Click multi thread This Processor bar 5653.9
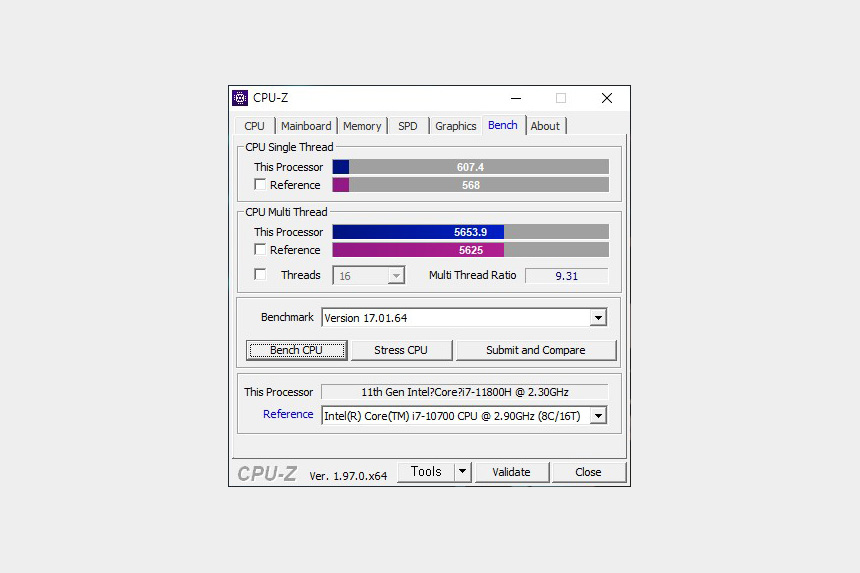 [x=471, y=232]
